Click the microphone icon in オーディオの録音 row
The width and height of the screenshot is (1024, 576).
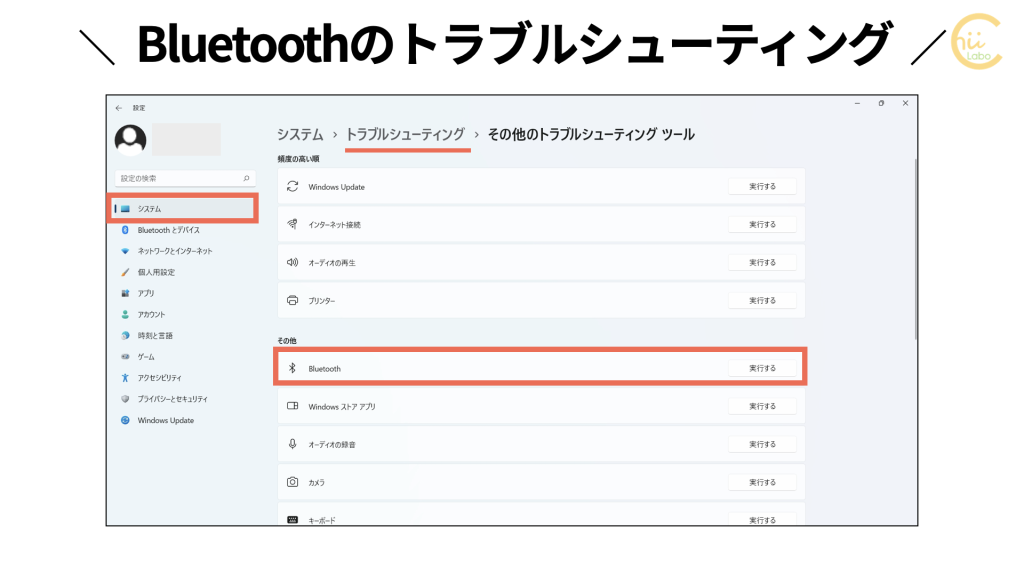click(293, 444)
